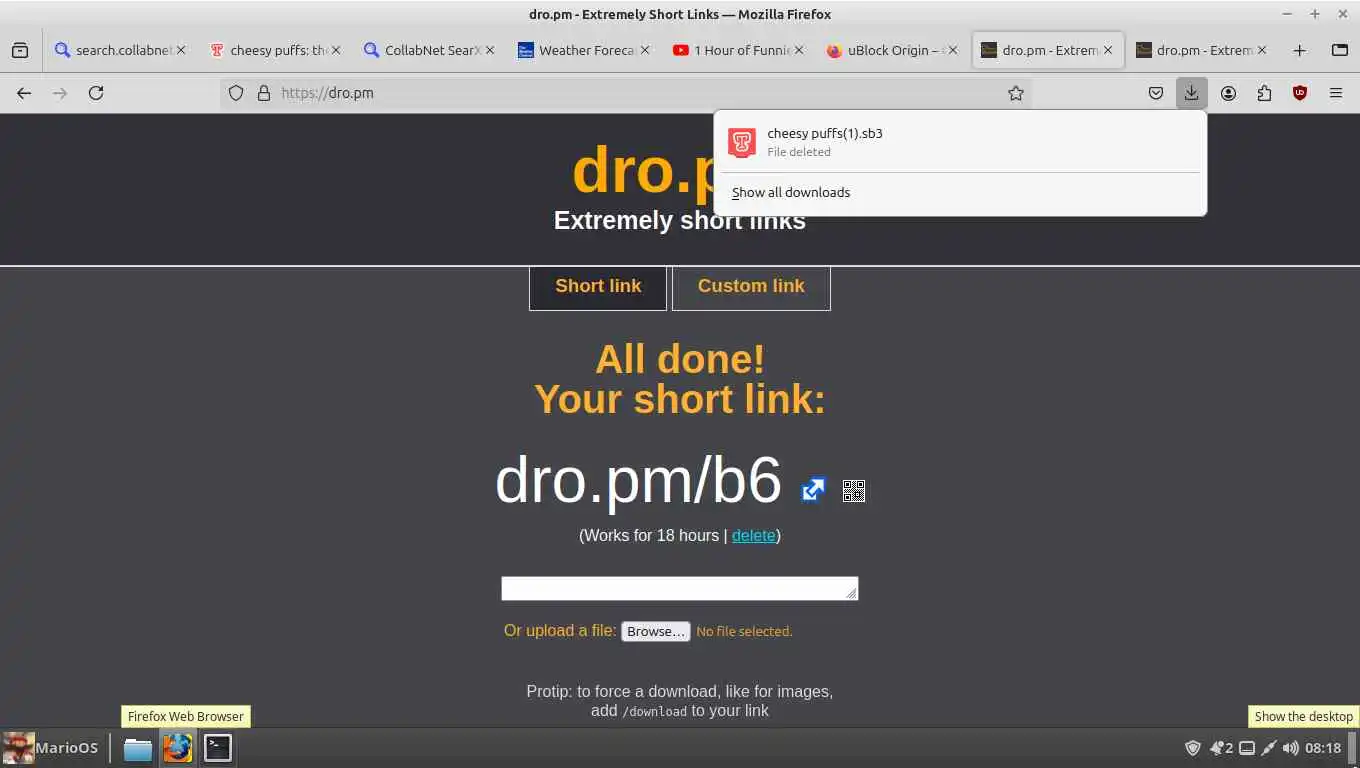
Task: Click the dro.pm/b6 short link text
Action: (638, 481)
